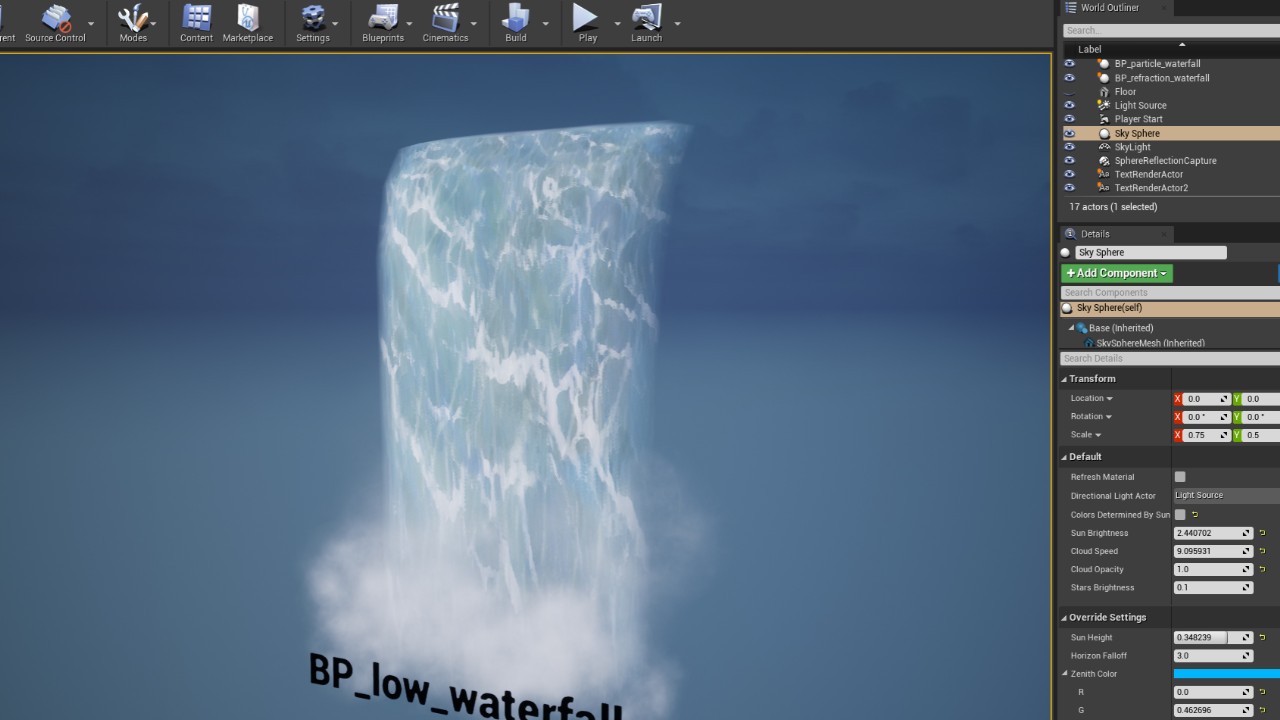Image resolution: width=1280 pixels, height=720 pixels.
Task: Click the Sun Brightness value field
Action: [x=1207, y=533]
